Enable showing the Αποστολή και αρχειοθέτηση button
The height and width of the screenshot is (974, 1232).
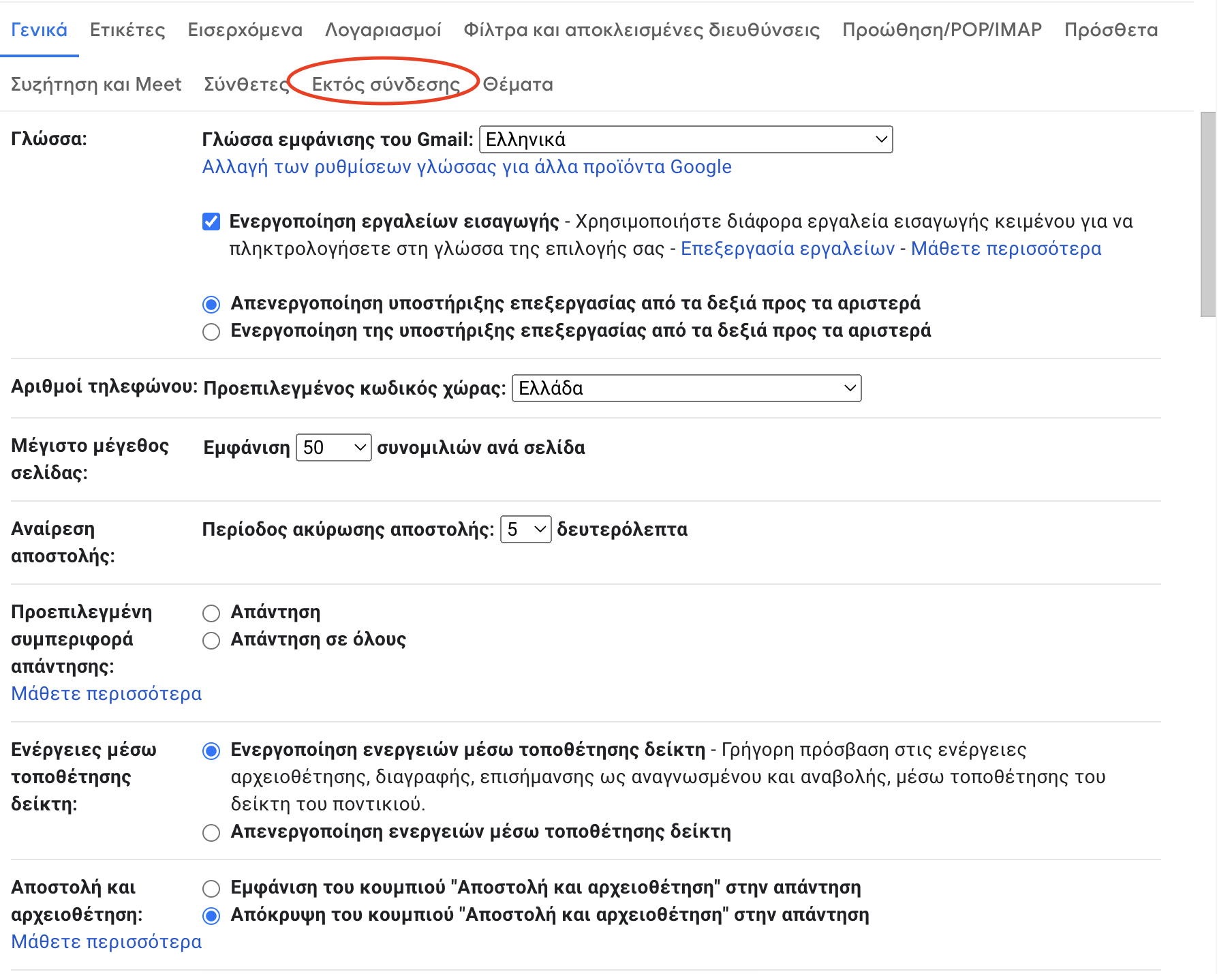(211, 888)
